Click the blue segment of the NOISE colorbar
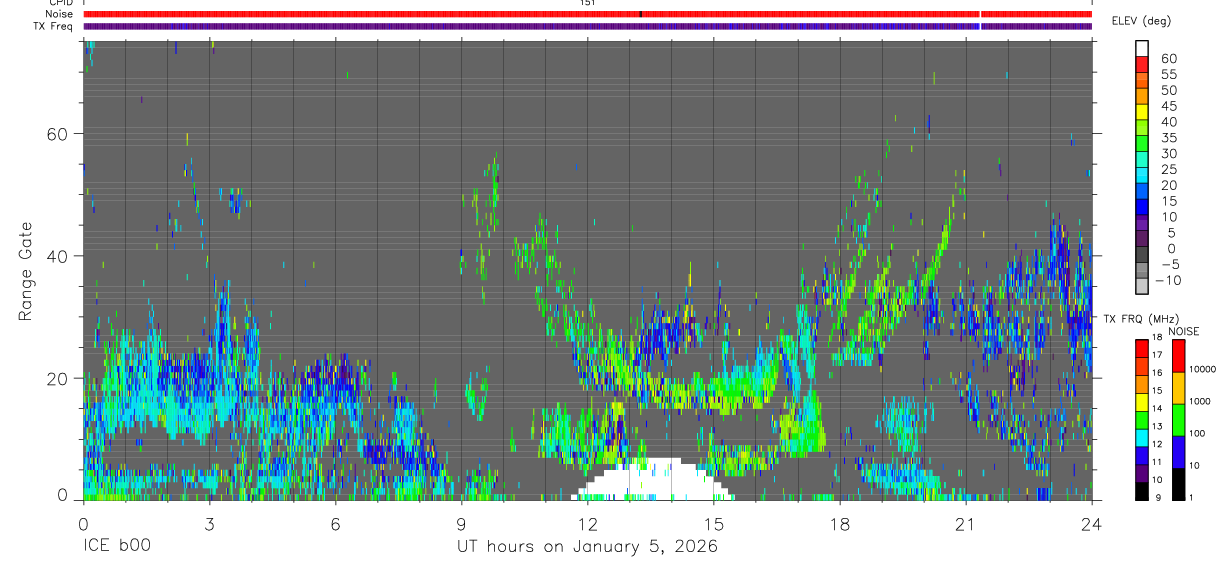Viewport: 1228px width, 567px height. click(1178, 452)
